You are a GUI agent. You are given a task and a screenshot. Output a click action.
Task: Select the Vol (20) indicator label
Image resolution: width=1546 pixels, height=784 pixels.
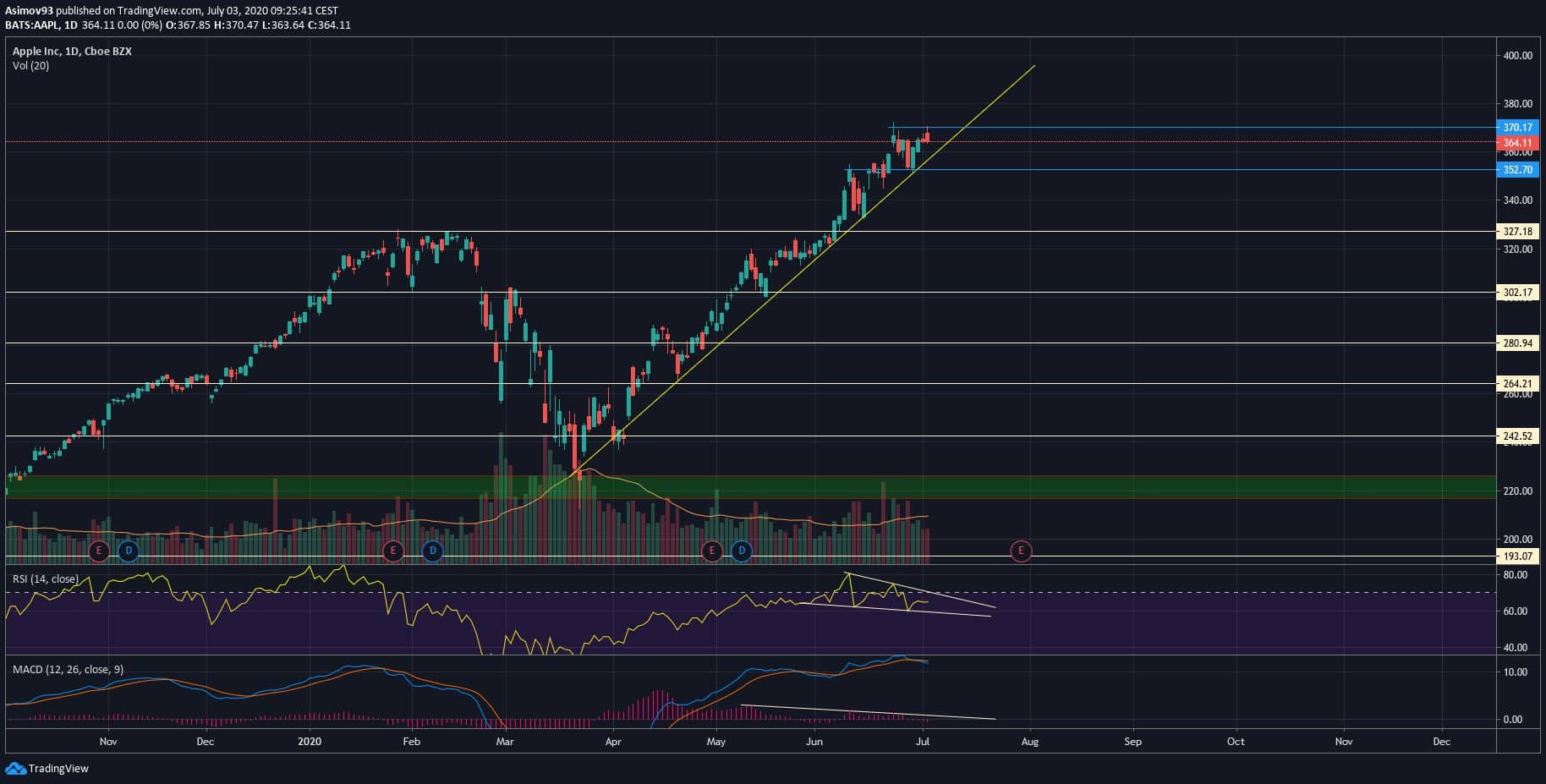(x=30, y=66)
